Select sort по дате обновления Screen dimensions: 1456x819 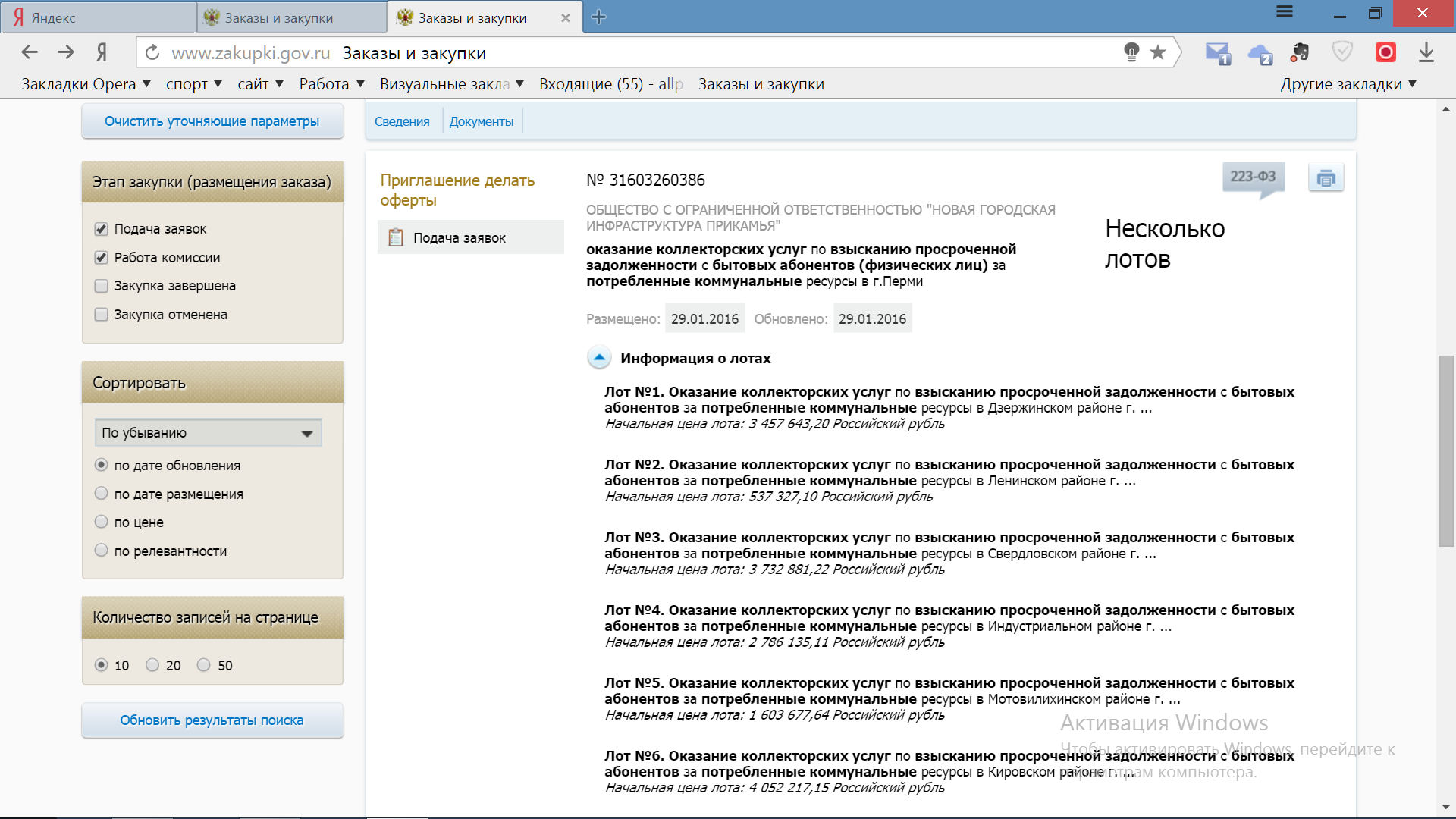point(101,465)
